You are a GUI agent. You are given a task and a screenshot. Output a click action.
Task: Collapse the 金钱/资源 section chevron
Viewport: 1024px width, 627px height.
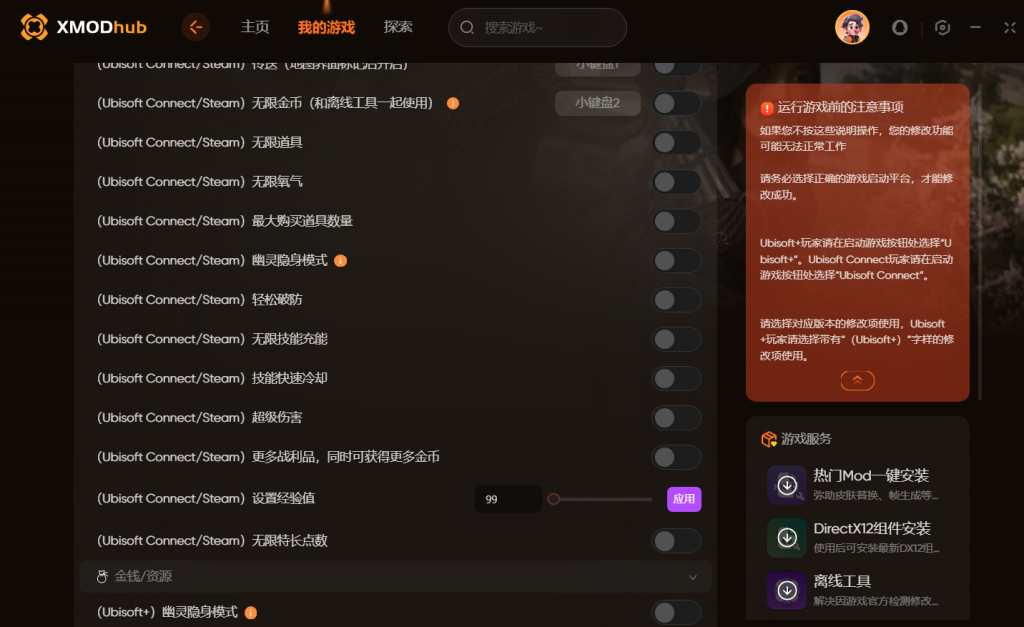click(693, 577)
